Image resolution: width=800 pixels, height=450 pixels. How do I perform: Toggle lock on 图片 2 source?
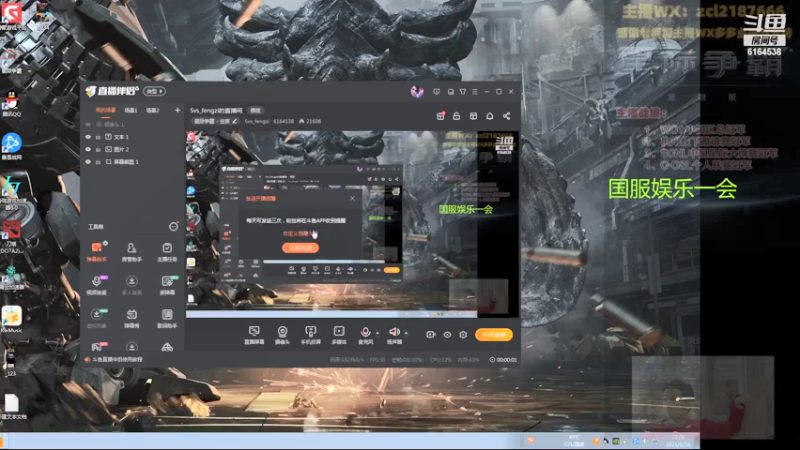(98, 149)
